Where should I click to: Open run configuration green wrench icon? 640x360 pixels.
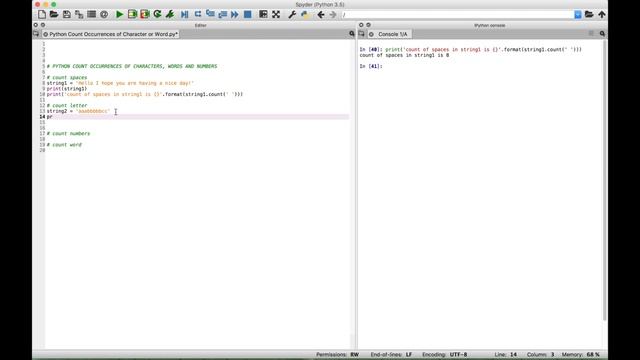(x=170, y=14)
